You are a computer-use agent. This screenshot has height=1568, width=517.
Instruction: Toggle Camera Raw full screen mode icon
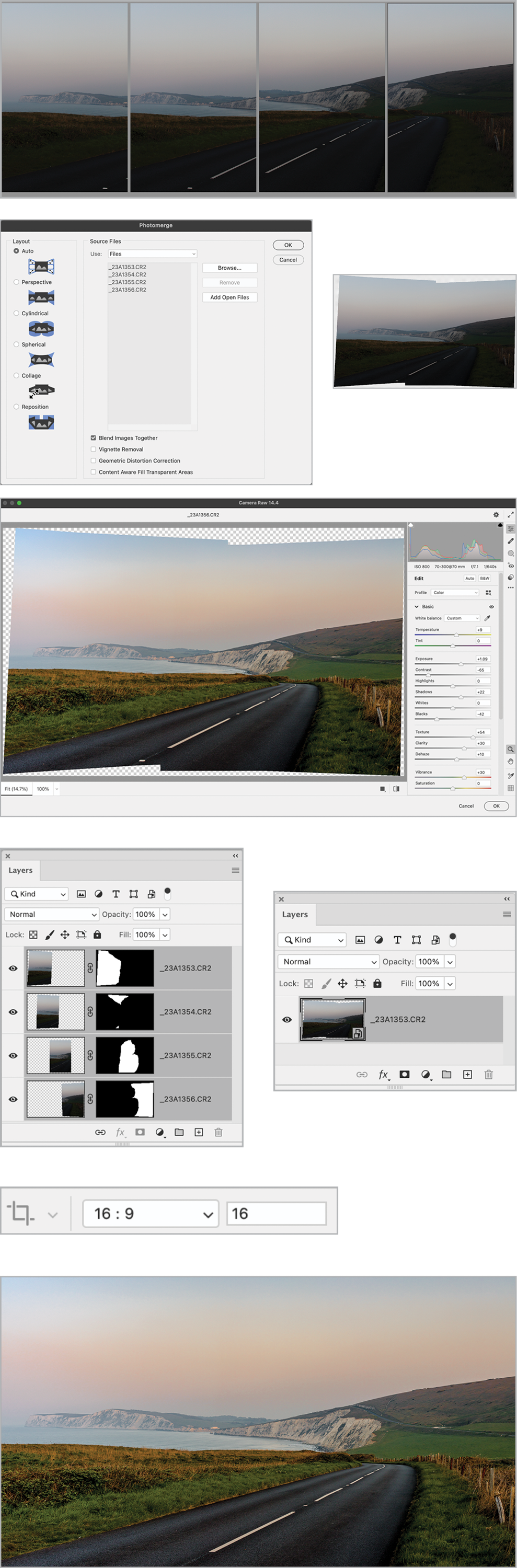(x=510, y=515)
